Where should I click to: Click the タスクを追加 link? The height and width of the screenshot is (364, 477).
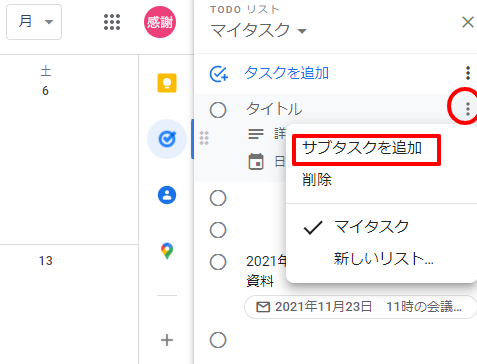(287, 73)
